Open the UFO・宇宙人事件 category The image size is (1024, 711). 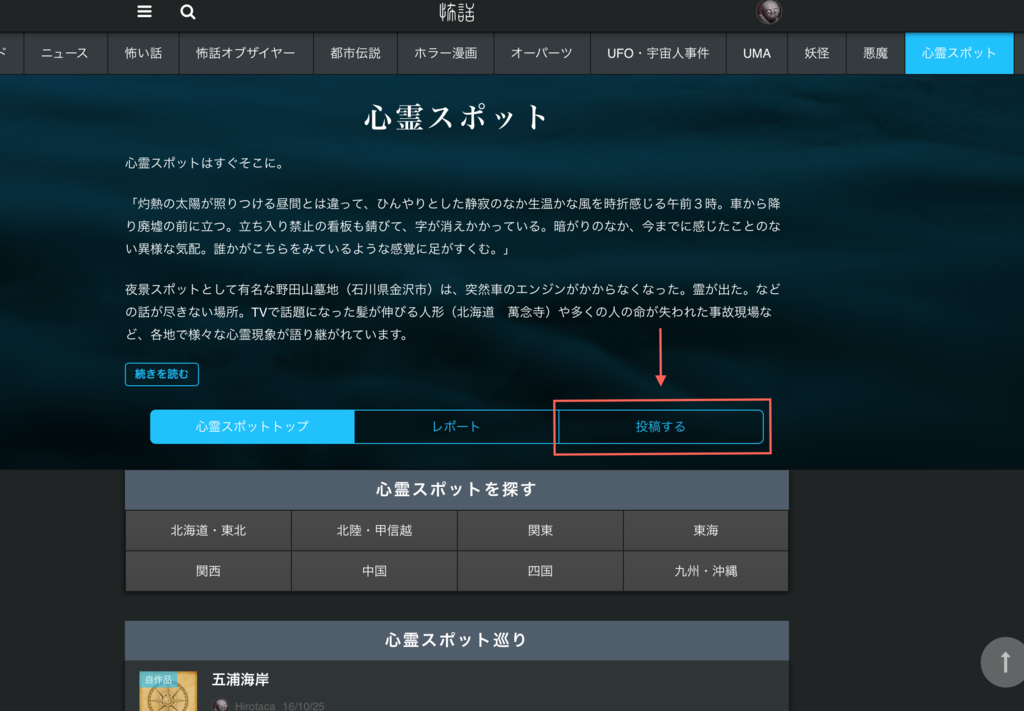(x=657, y=53)
